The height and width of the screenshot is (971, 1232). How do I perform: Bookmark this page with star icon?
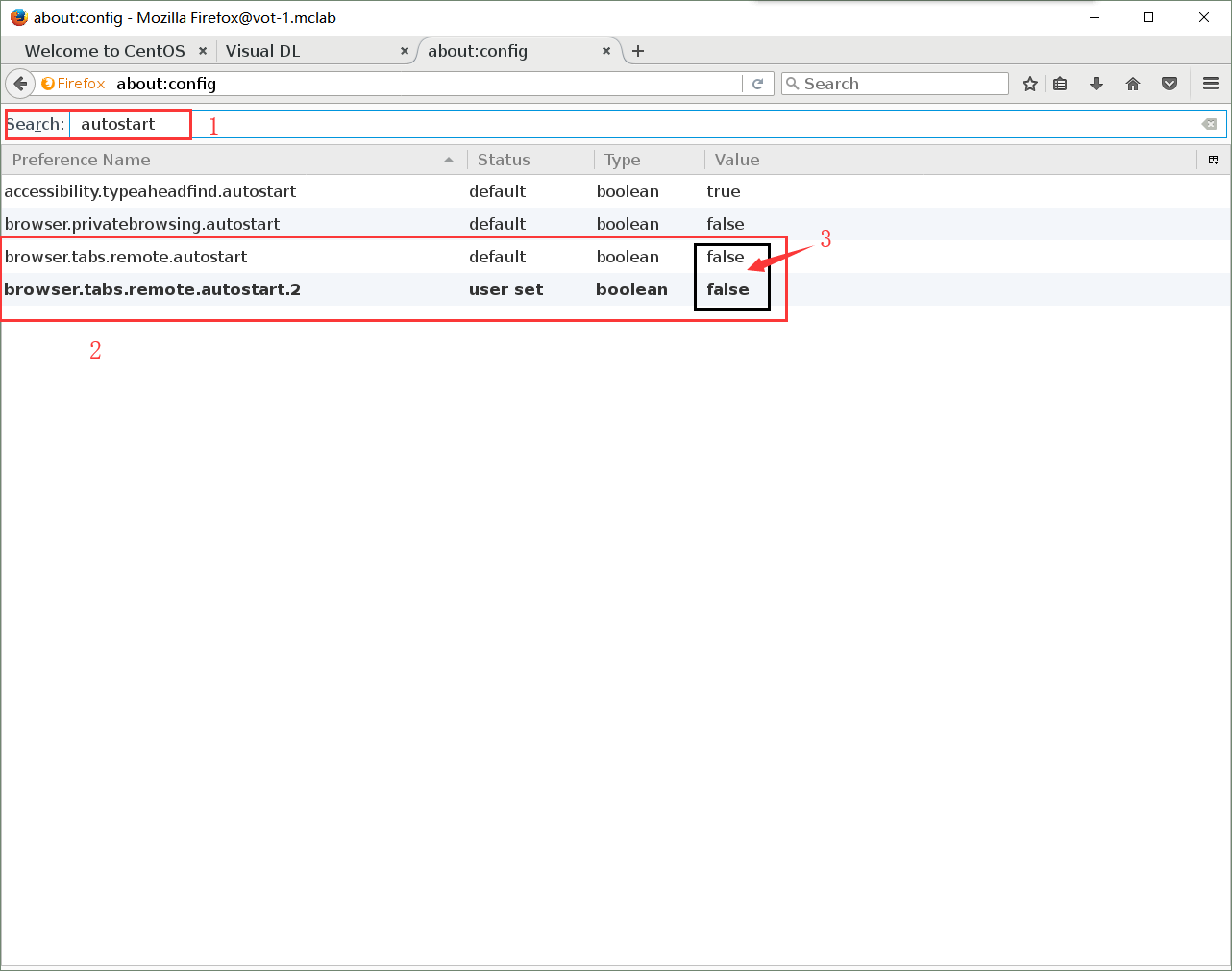pos(1030,84)
